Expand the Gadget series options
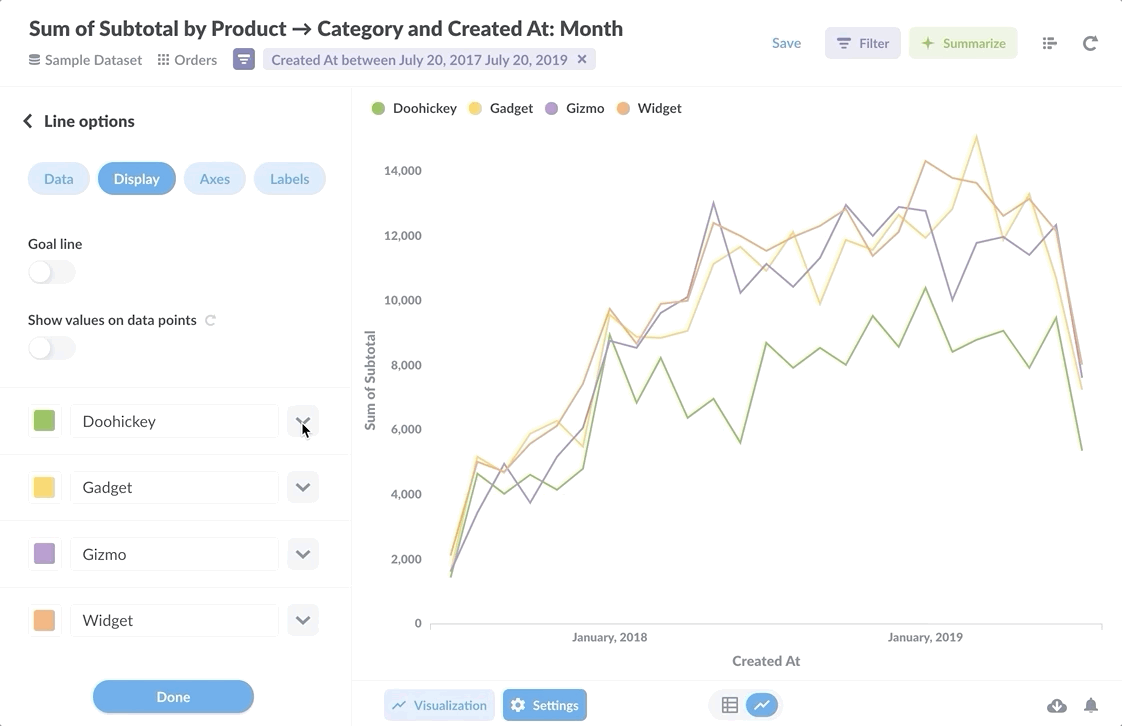The height and width of the screenshot is (726, 1122). coord(303,488)
